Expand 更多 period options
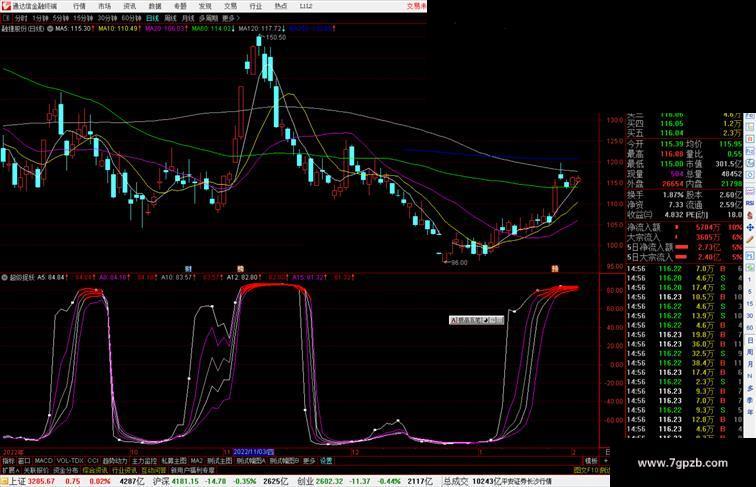The image size is (756, 487). pos(231,18)
